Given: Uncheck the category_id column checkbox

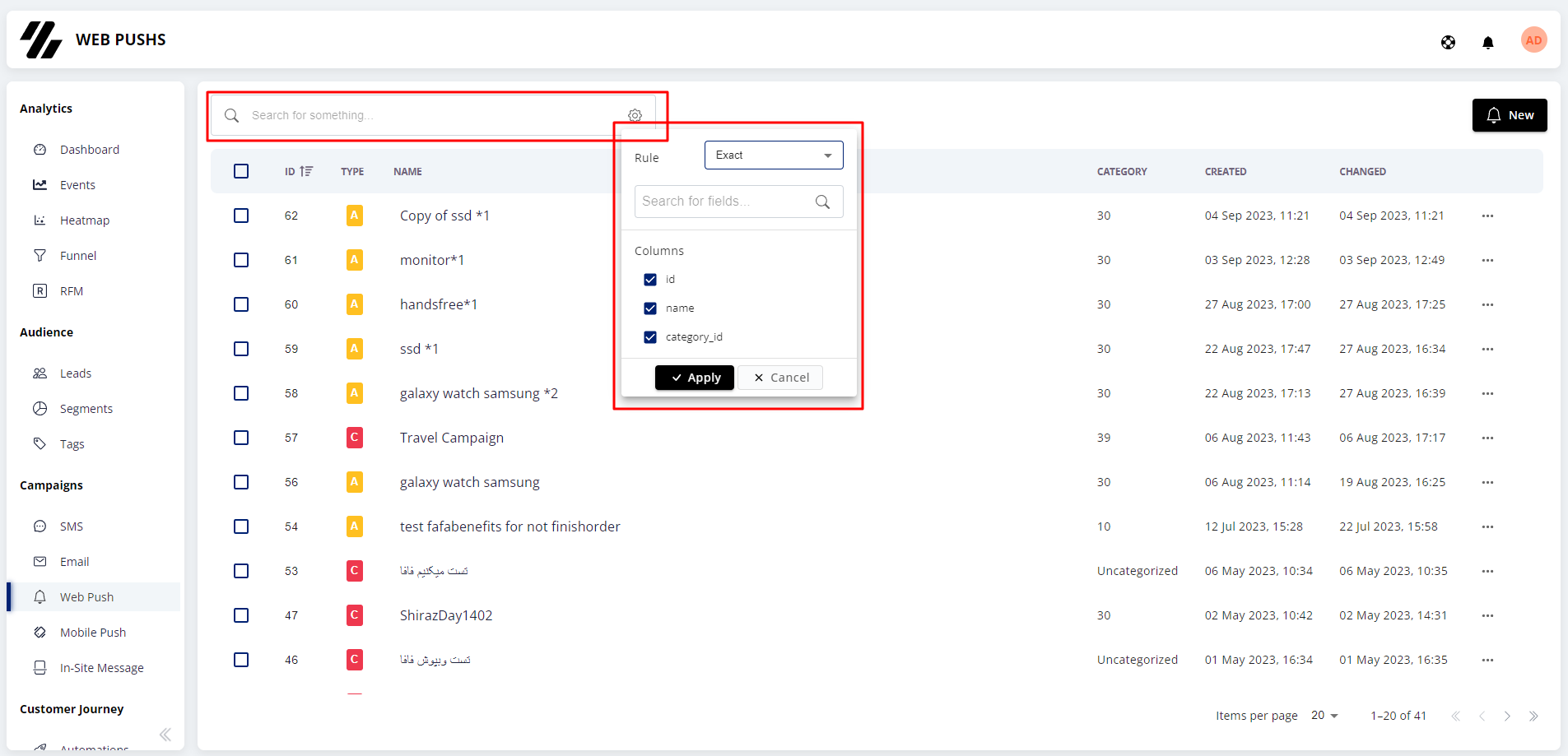Looking at the screenshot, I should pos(650,337).
